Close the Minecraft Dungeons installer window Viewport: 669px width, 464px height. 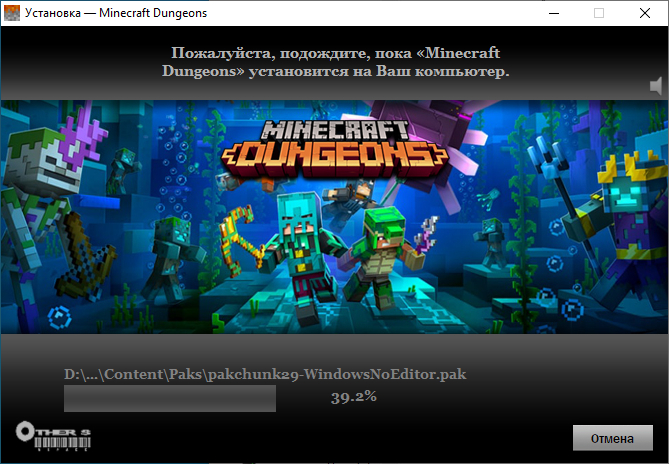point(645,13)
